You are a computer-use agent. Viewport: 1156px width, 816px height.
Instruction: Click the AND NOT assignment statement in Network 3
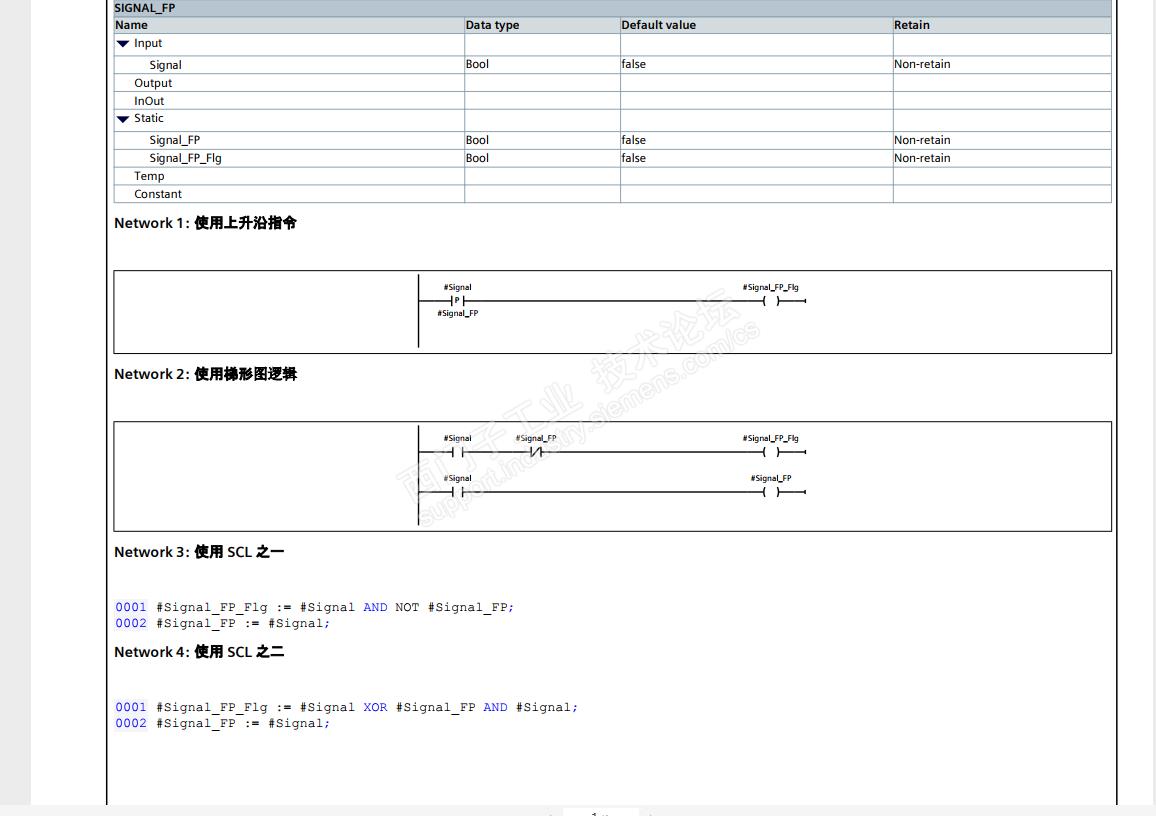pos(335,607)
